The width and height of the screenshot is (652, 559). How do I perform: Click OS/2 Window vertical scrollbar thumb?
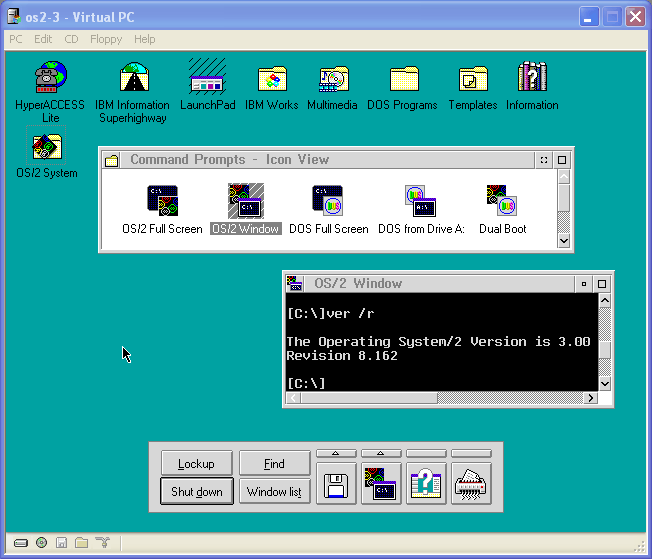[605, 350]
